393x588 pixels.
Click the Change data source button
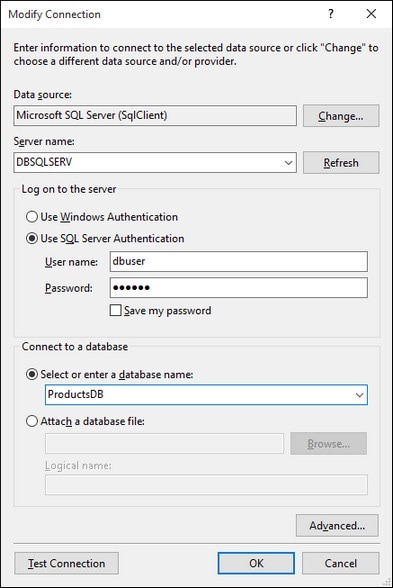click(x=341, y=116)
